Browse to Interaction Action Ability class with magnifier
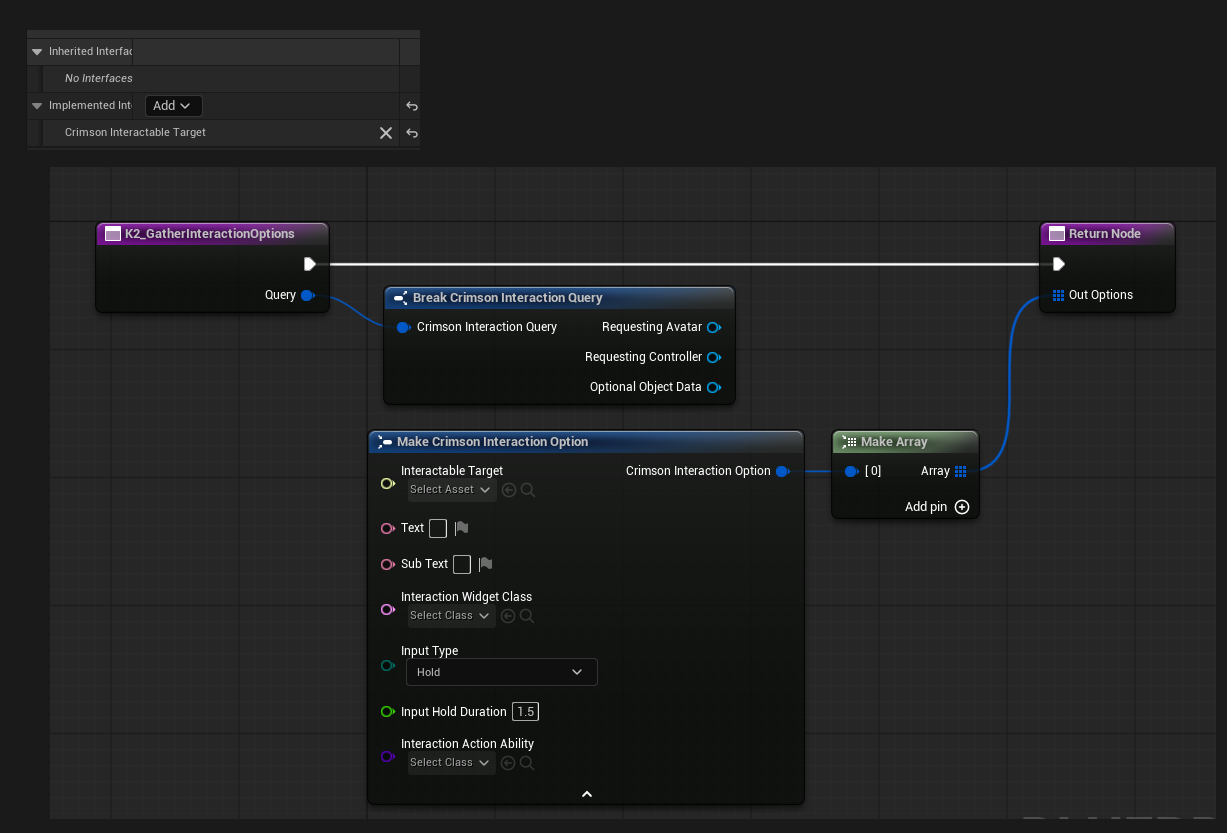 click(528, 763)
